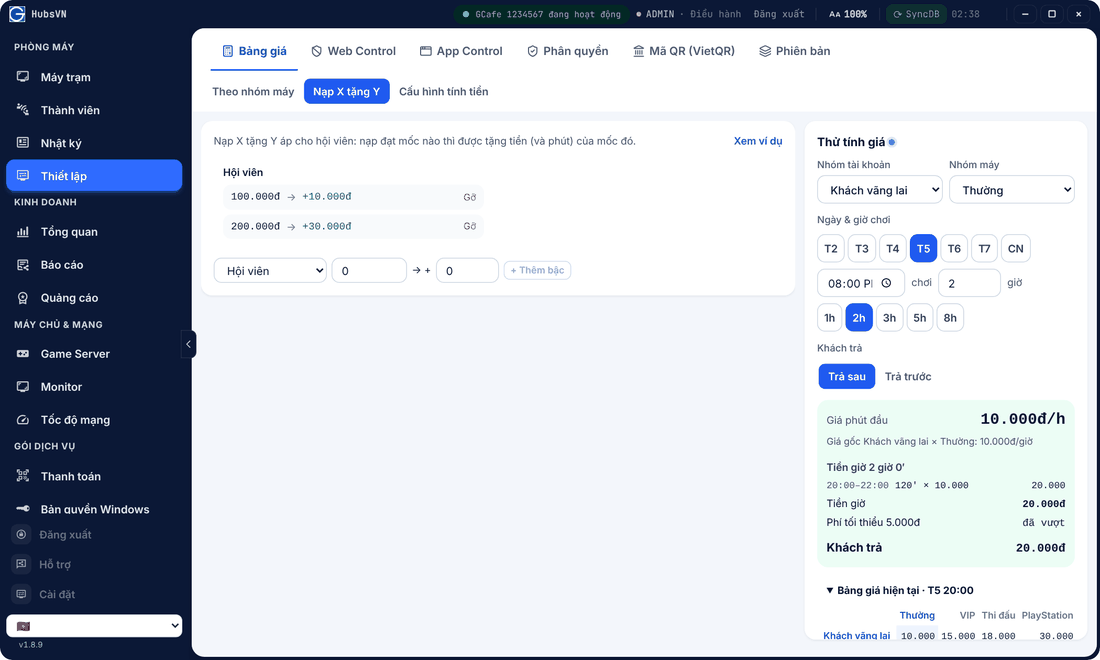This screenshot has width=1100, height=660.
Task: Switch to Phân quyền tab
Action: click(x=568, y=51)
